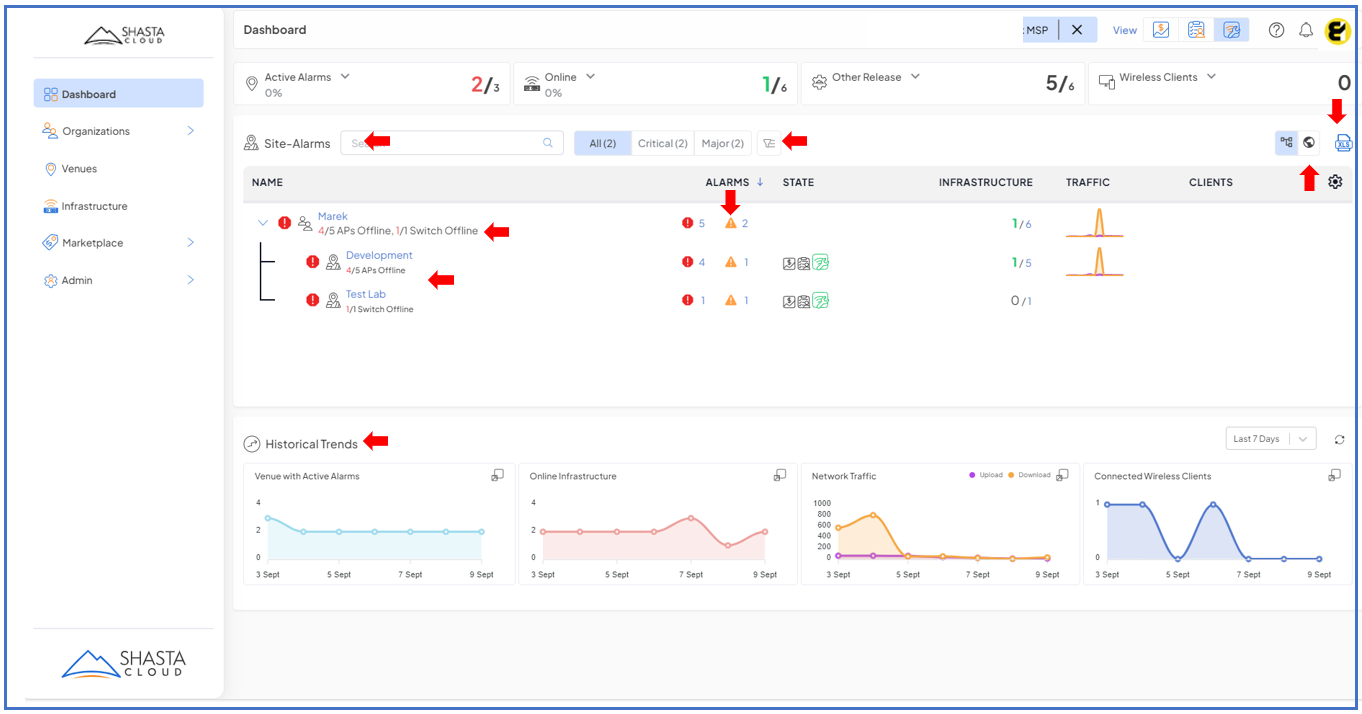1362x714 pixels.
Task: Open the Dashboard sidebar item
Action: (118, 94)
